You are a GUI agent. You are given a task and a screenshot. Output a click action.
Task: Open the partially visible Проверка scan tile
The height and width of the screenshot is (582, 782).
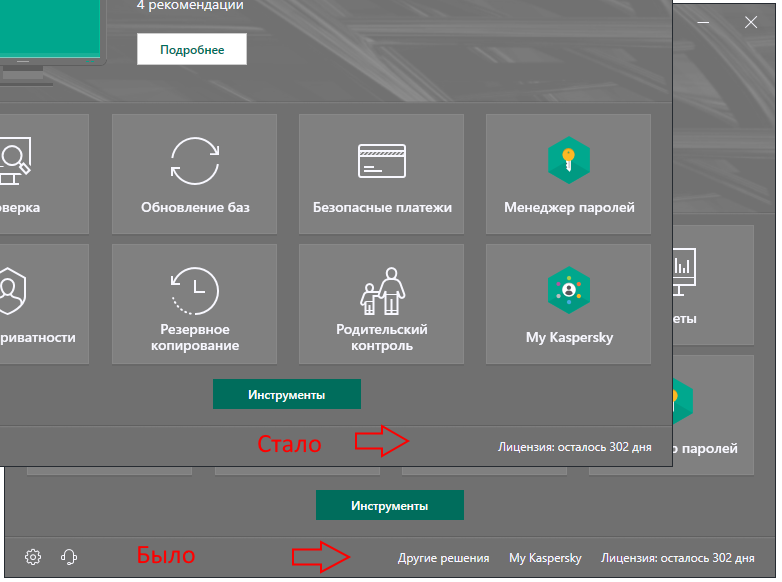coord(44,174)
